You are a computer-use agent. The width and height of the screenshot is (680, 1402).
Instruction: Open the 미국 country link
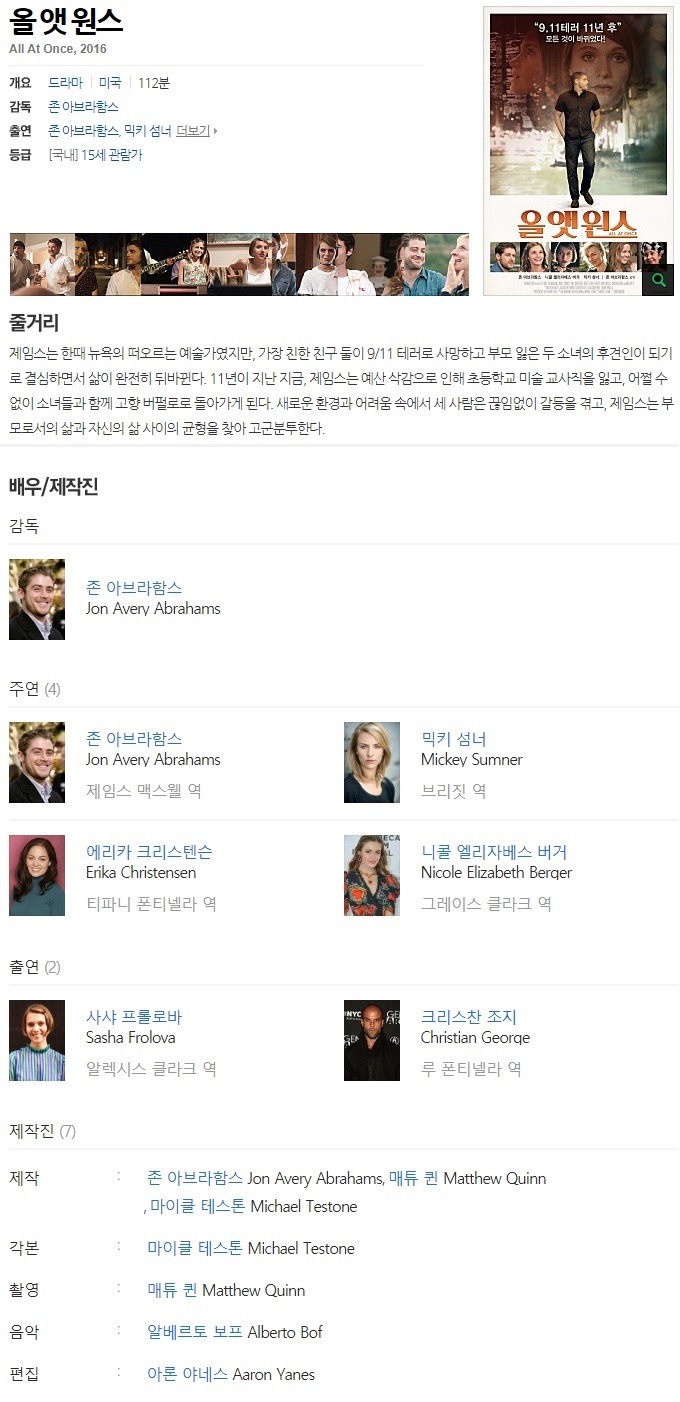click(x=110, y=82)
